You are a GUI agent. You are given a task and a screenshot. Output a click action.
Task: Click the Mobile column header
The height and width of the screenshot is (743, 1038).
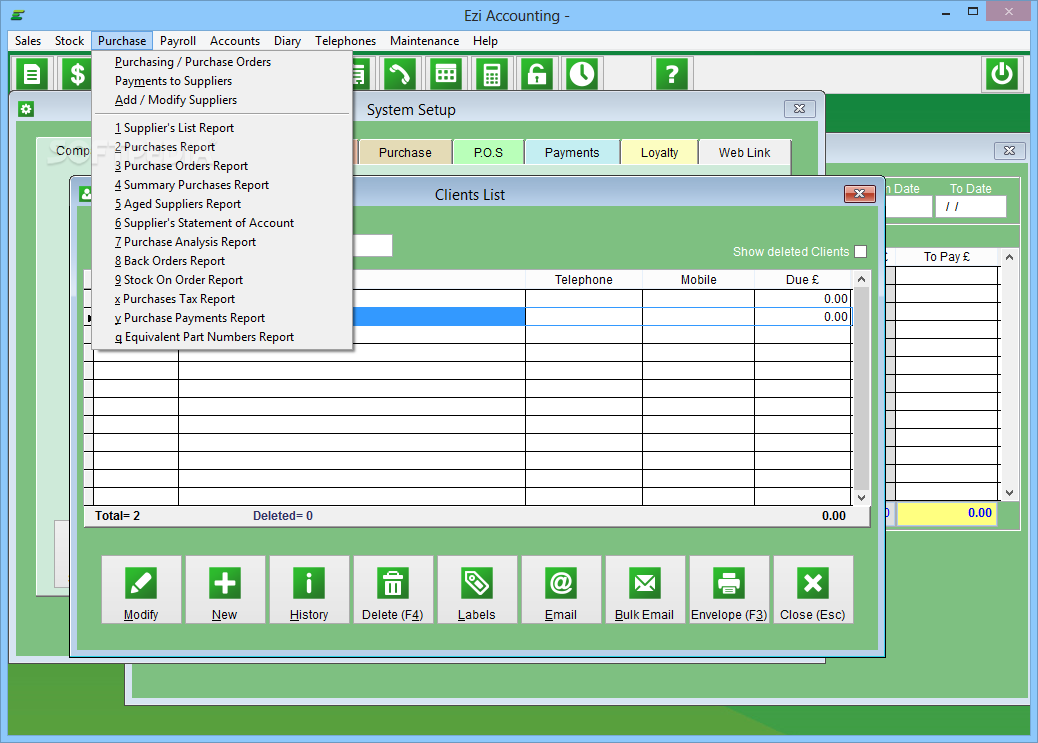[x=698, y=279]
